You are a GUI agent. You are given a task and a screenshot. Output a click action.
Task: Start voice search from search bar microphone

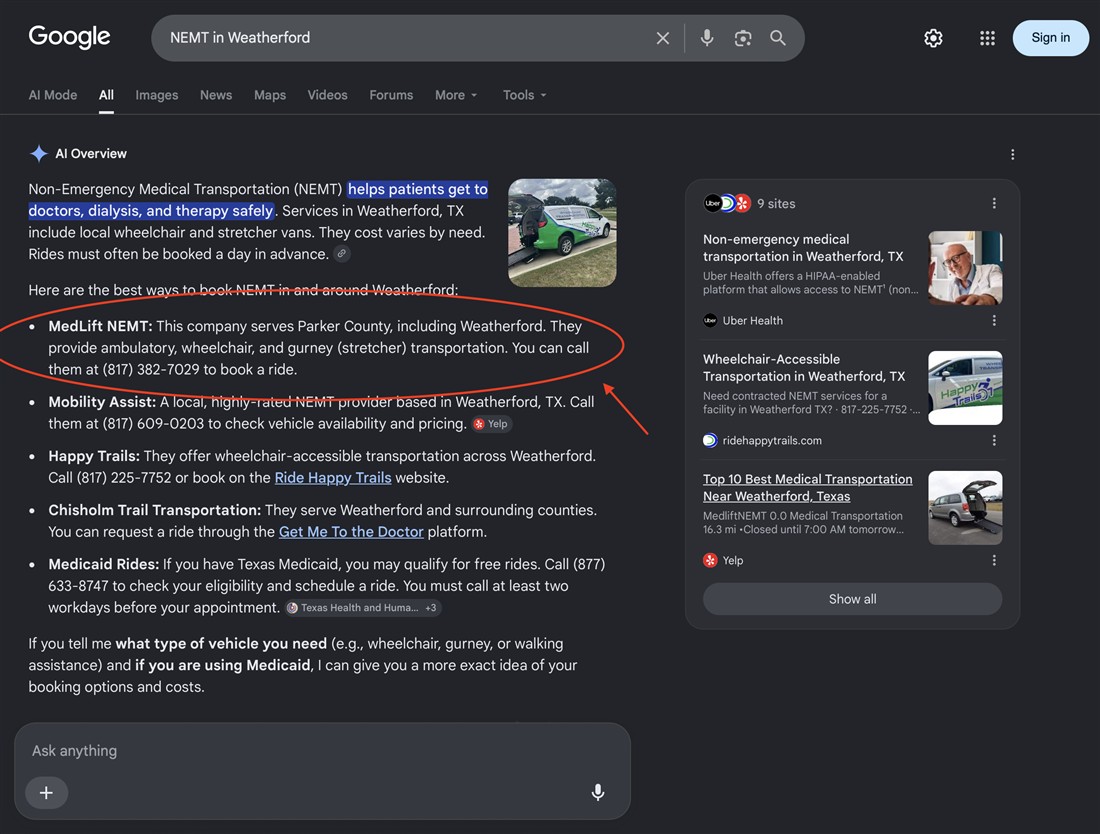(706, 37)
